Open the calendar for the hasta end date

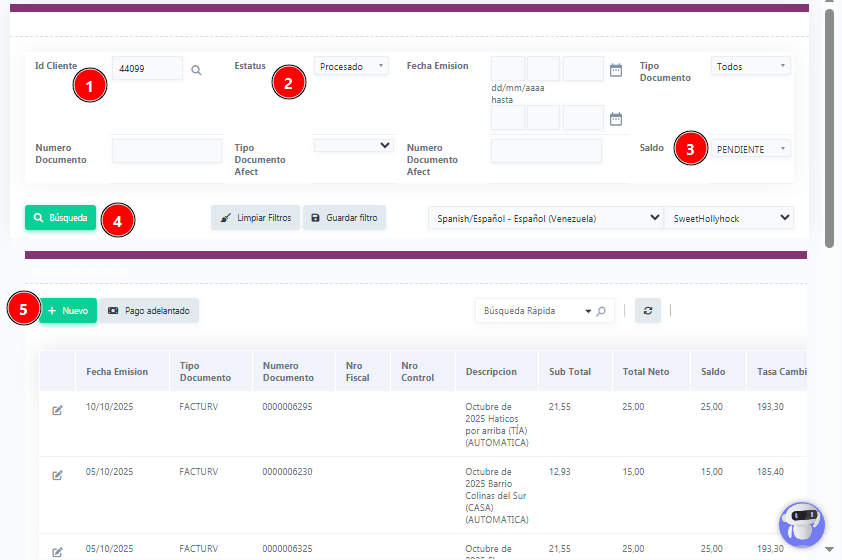616,119
